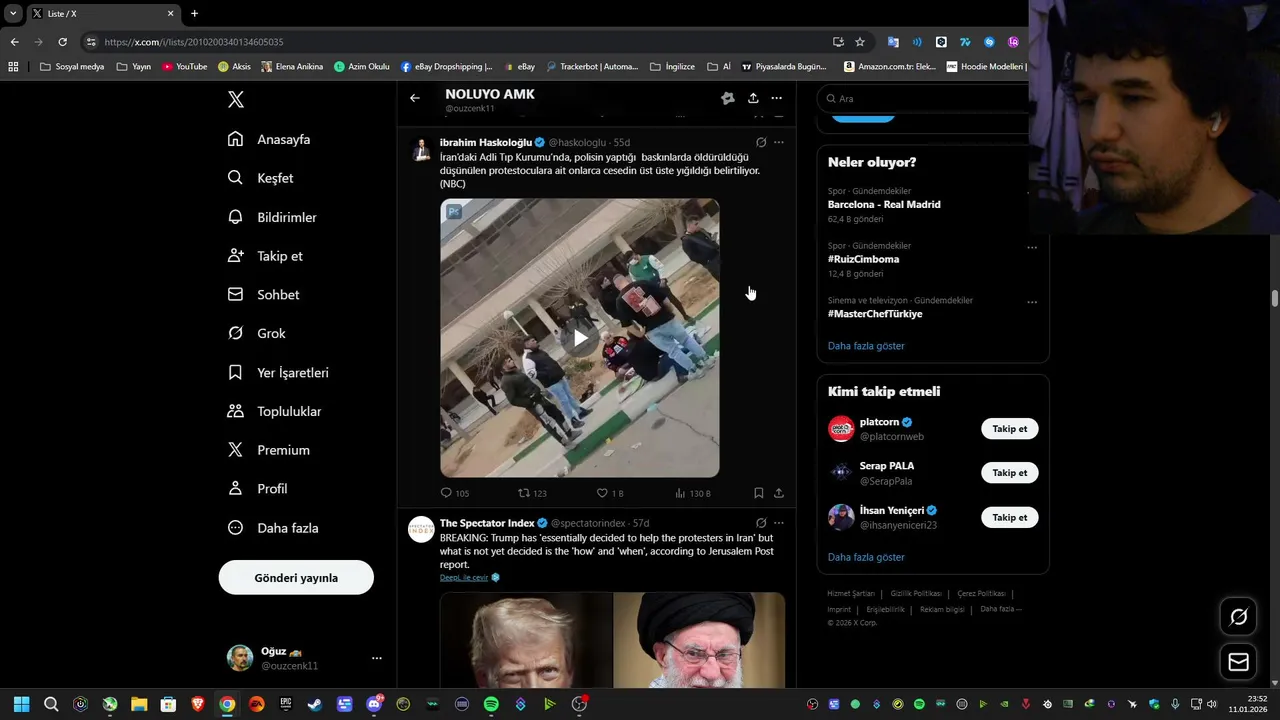Show more follow suggestions link

tap(866, 557)
